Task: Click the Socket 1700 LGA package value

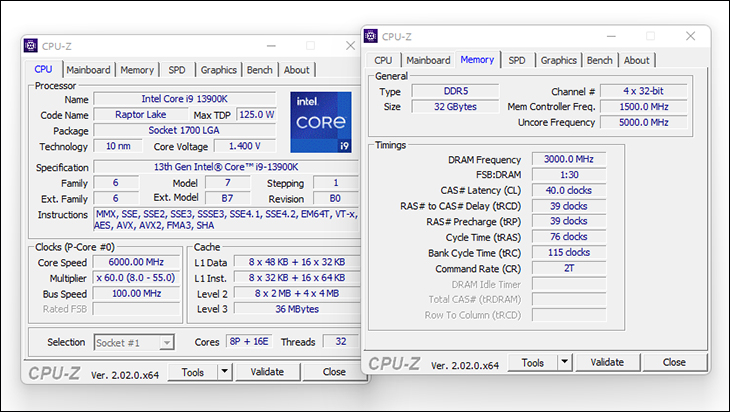Action: click(x=185, y=130)
